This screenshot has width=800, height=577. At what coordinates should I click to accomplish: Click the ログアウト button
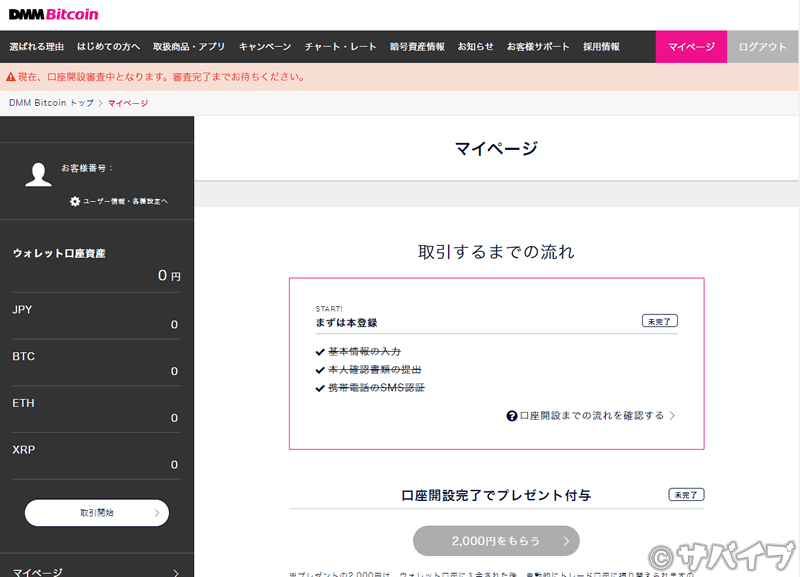point(762,46)
